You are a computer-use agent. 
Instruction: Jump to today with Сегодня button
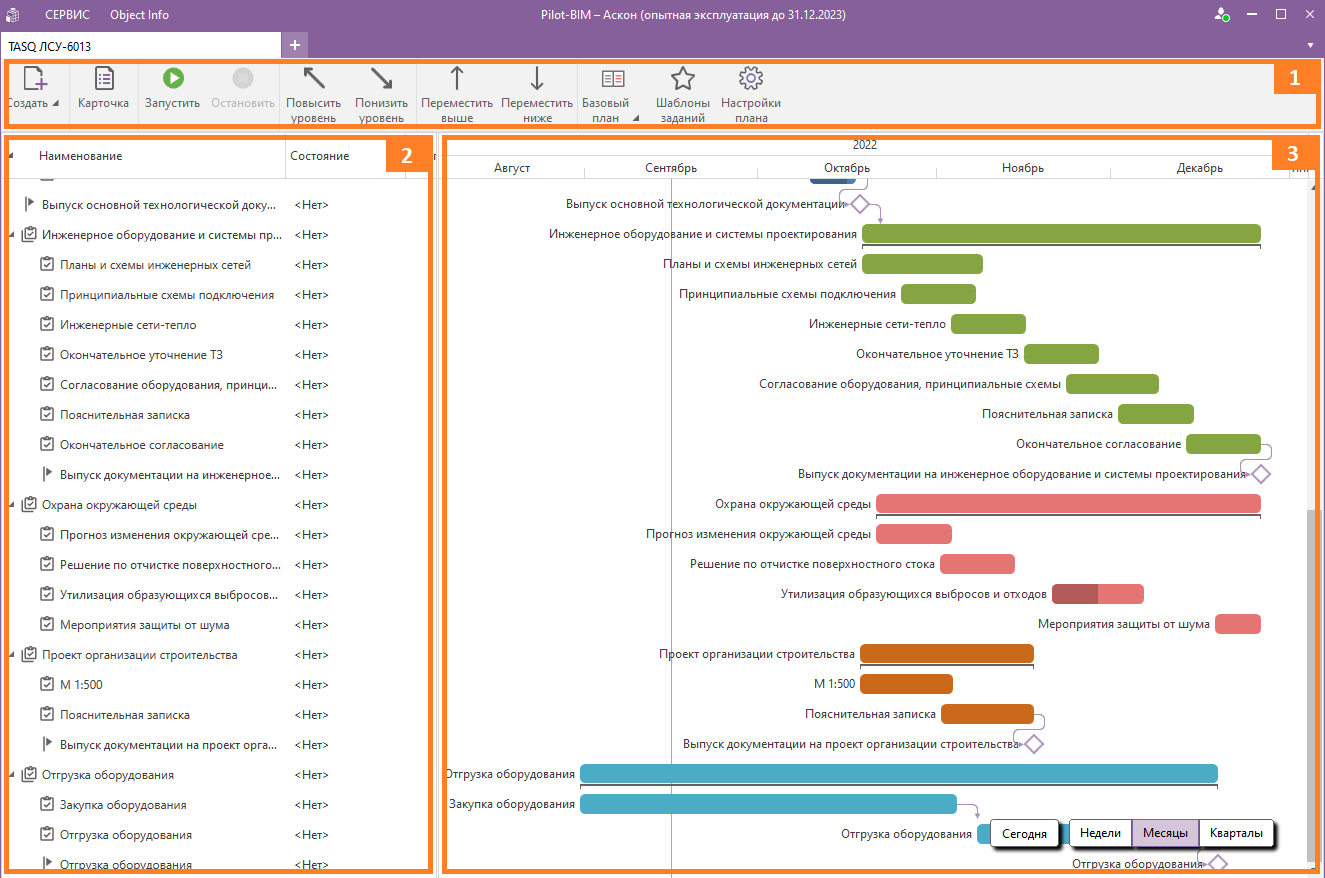[x=1025, y=833]
